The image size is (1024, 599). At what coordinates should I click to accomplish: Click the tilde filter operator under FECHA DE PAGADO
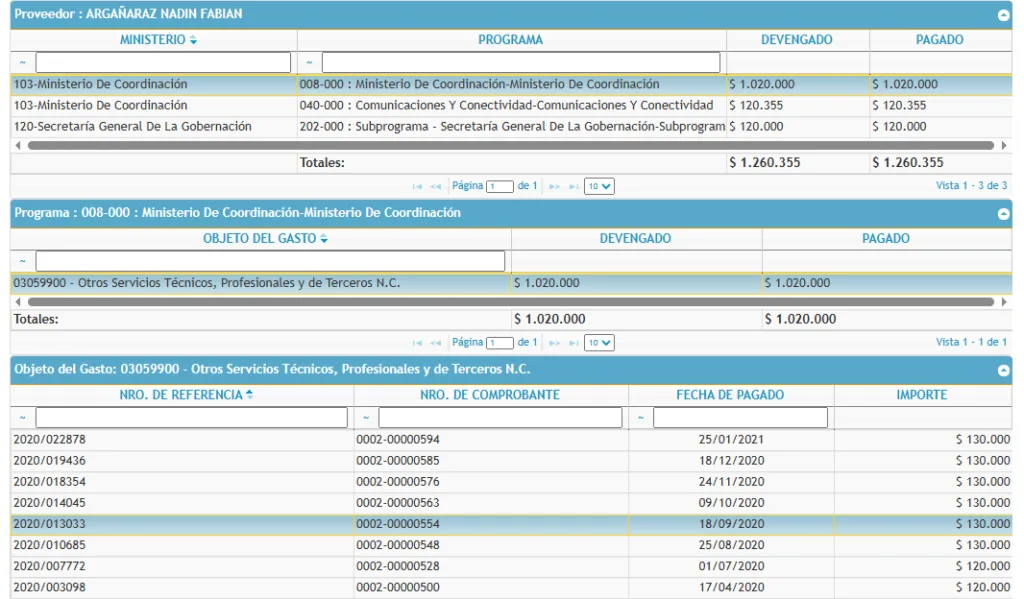click(642, 417)
